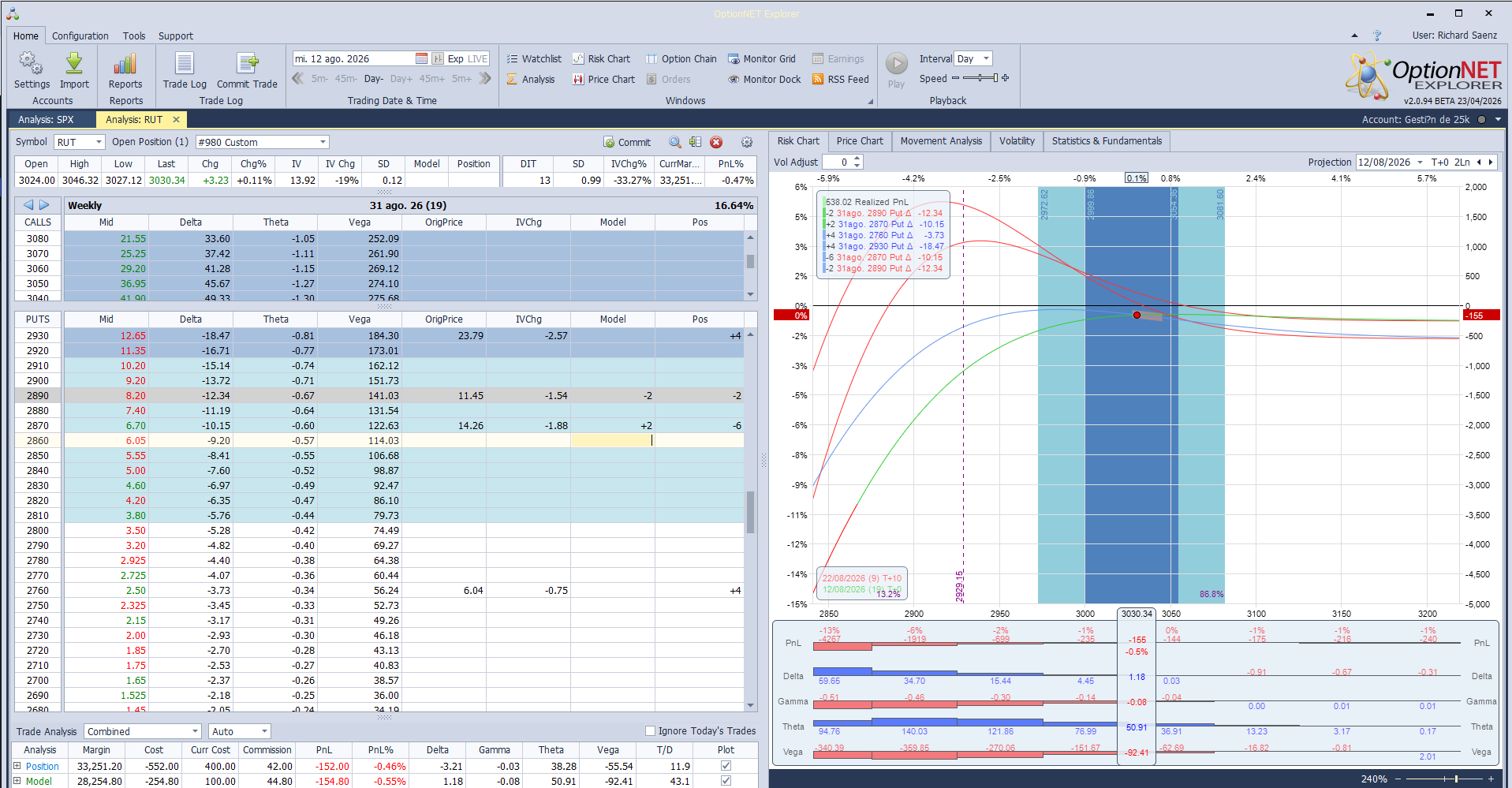Open analysis panel settings gear

tap(747, 142)
